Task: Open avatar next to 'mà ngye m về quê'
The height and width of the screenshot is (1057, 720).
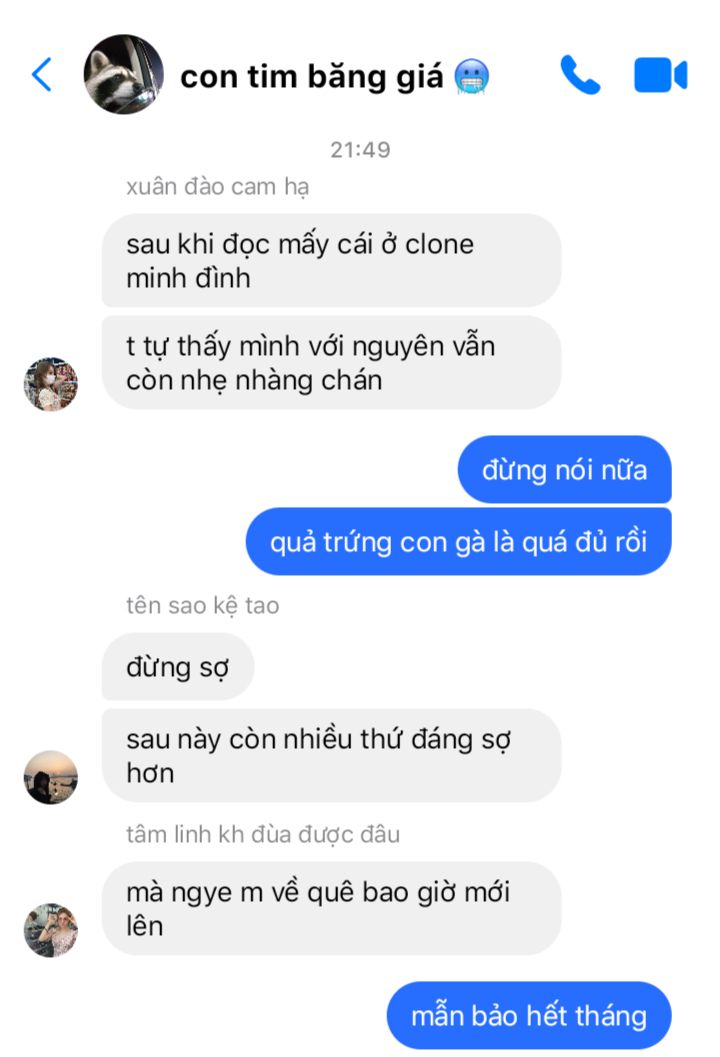Action: click(51, 930)
